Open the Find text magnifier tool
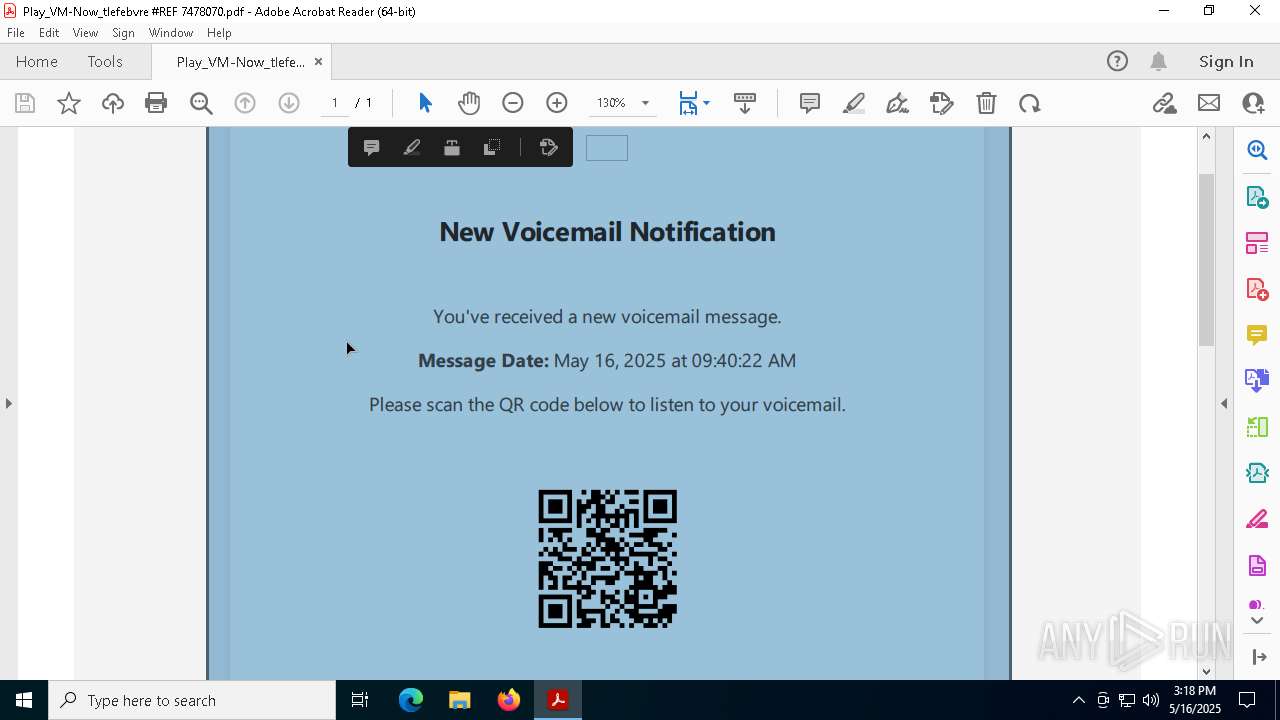Viewport: 1280px width, 720px height. (x=201, y=103)
